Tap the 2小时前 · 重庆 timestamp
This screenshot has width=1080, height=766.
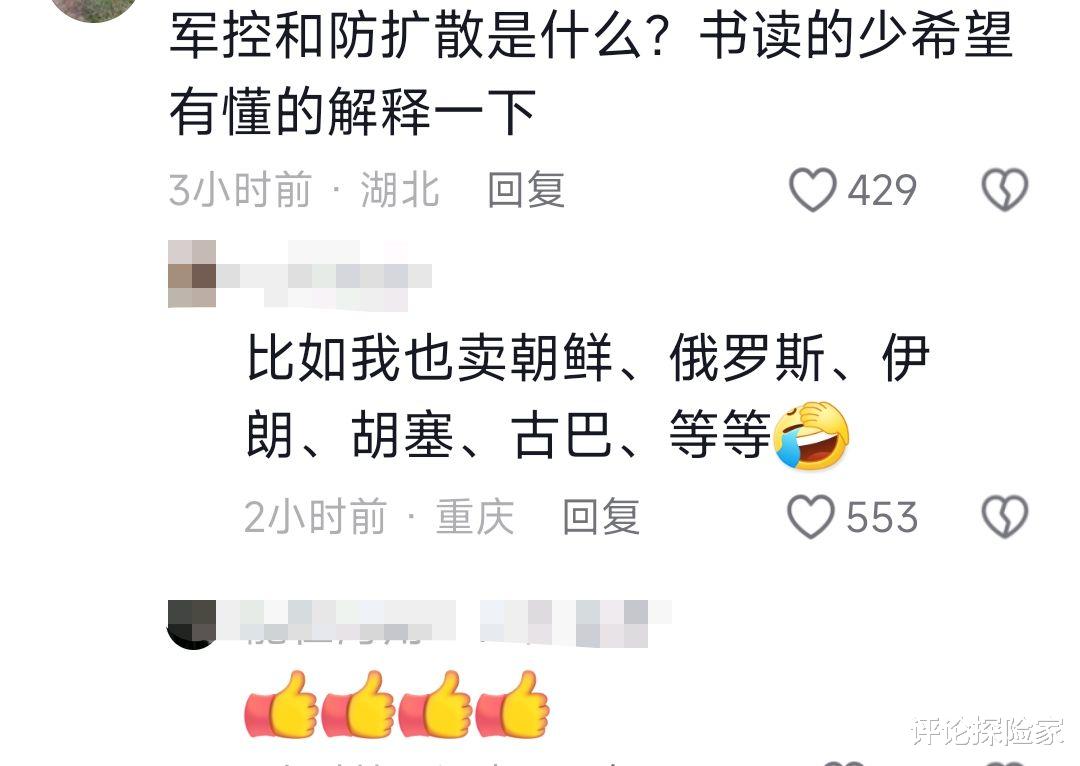pos(379,517)
